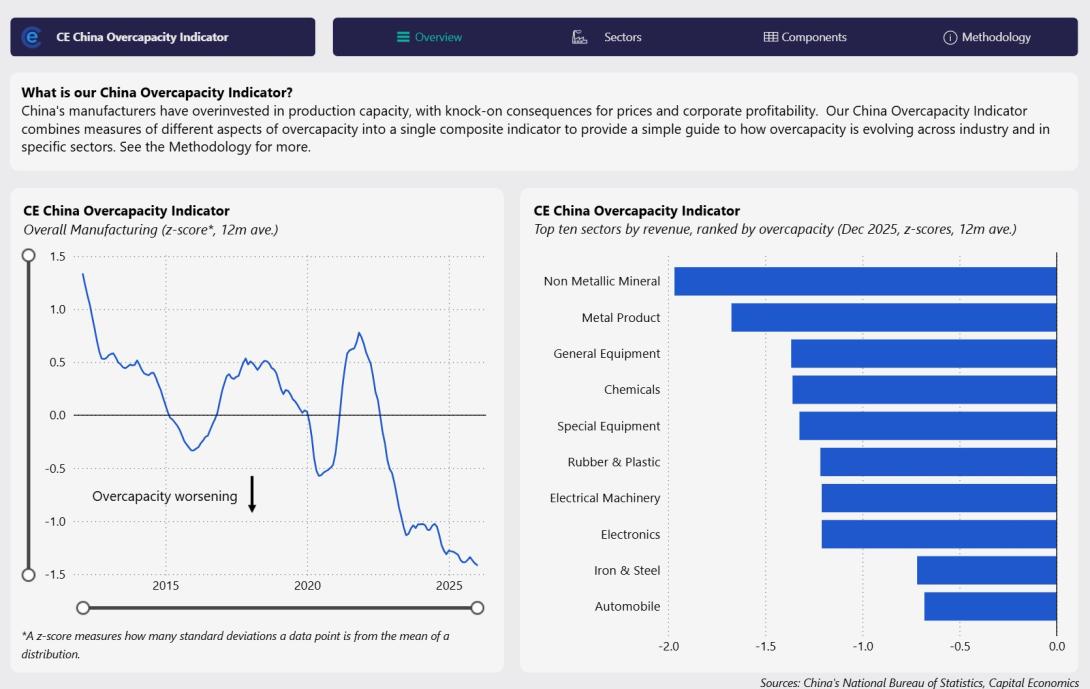Click the Components table icon

770,37
